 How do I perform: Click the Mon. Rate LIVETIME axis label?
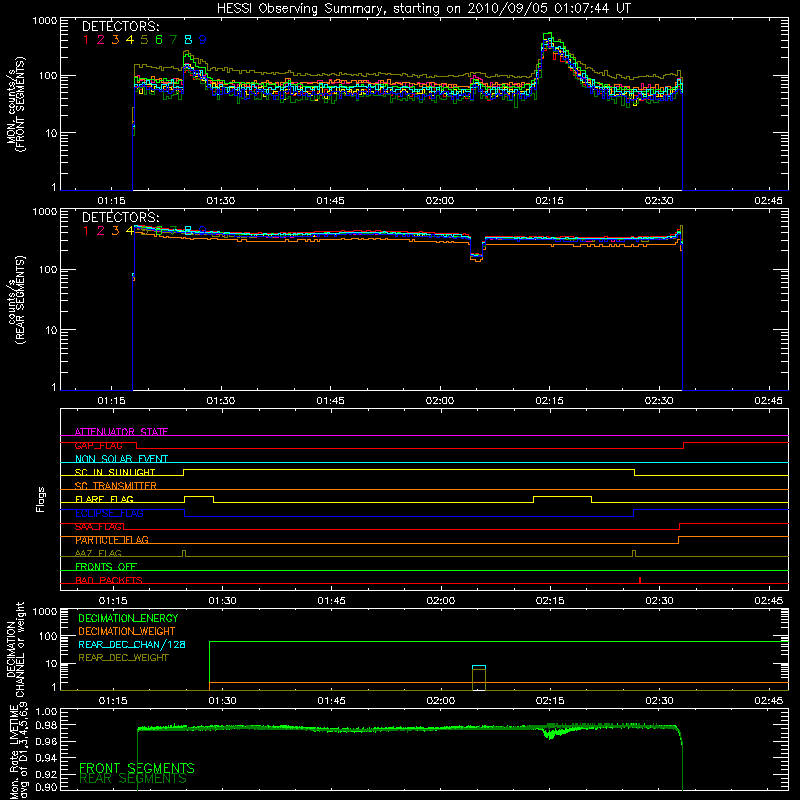[x=18, y=751]
